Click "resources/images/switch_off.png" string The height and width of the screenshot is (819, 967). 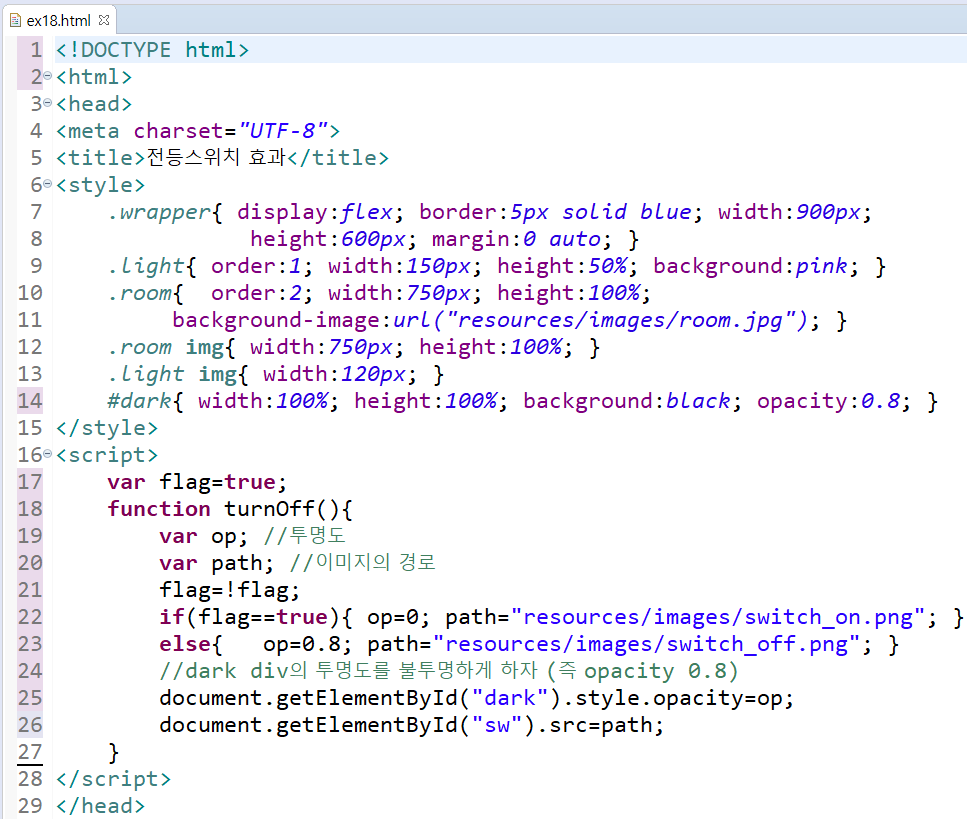tap(646, 644)
